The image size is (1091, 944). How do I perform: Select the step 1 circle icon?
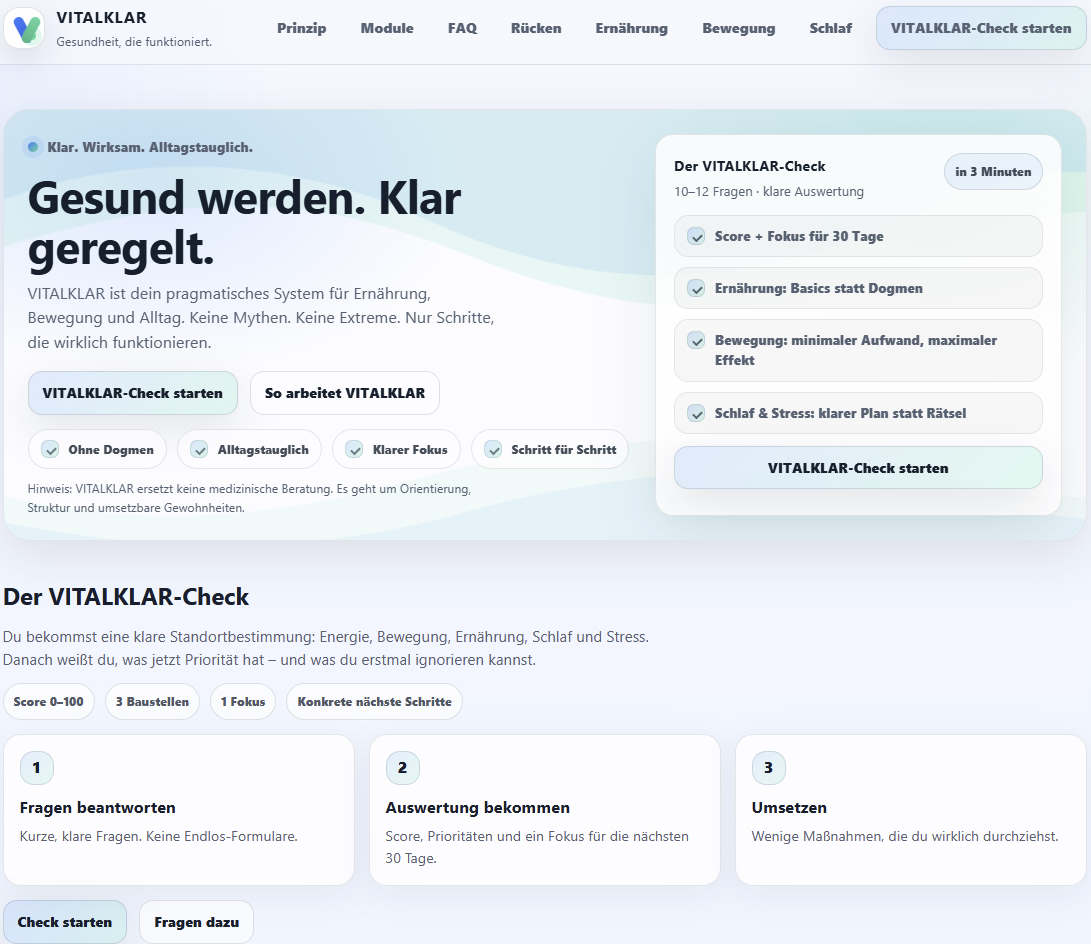(37, 768)
